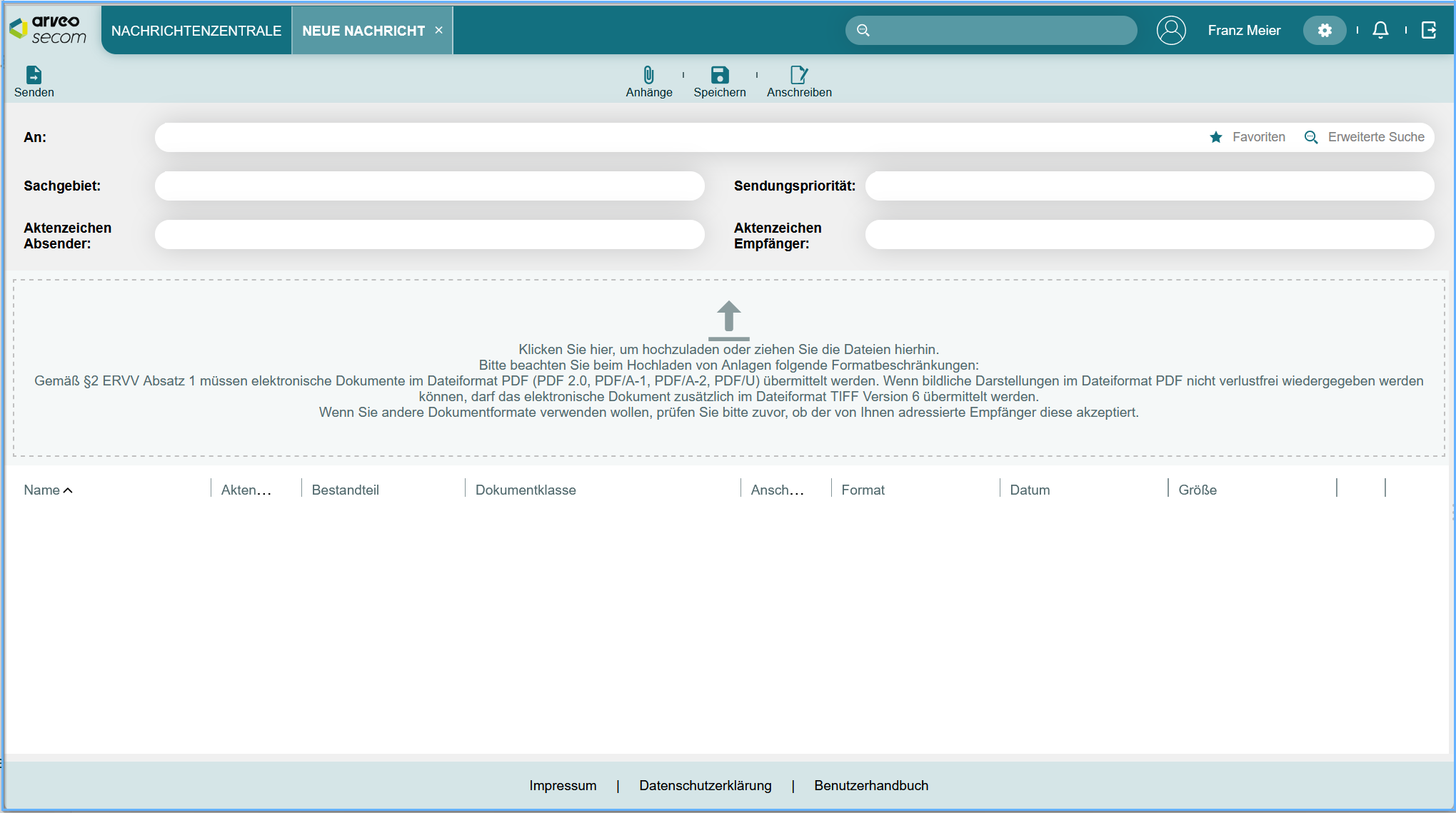Close the Neue Nachricht tab

coord(439,30)
